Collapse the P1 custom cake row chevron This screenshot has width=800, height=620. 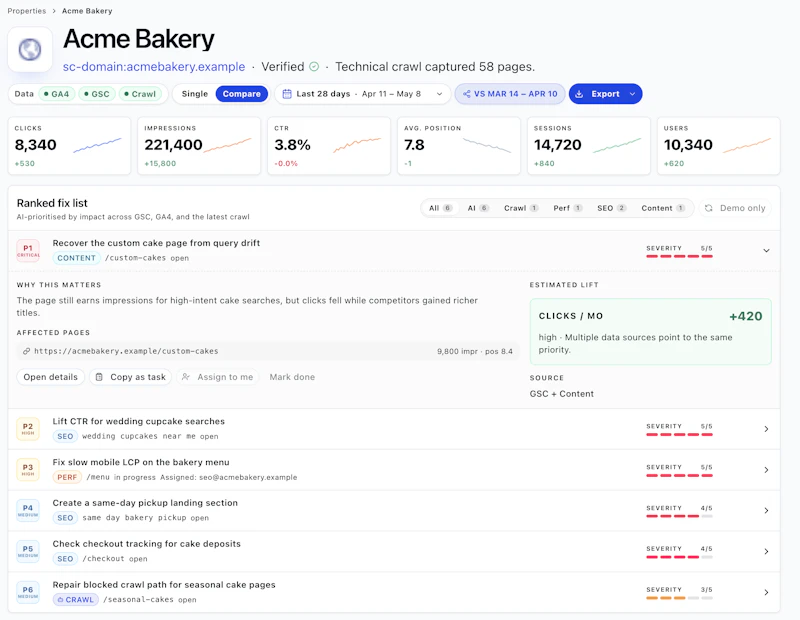tap(766, 251)
